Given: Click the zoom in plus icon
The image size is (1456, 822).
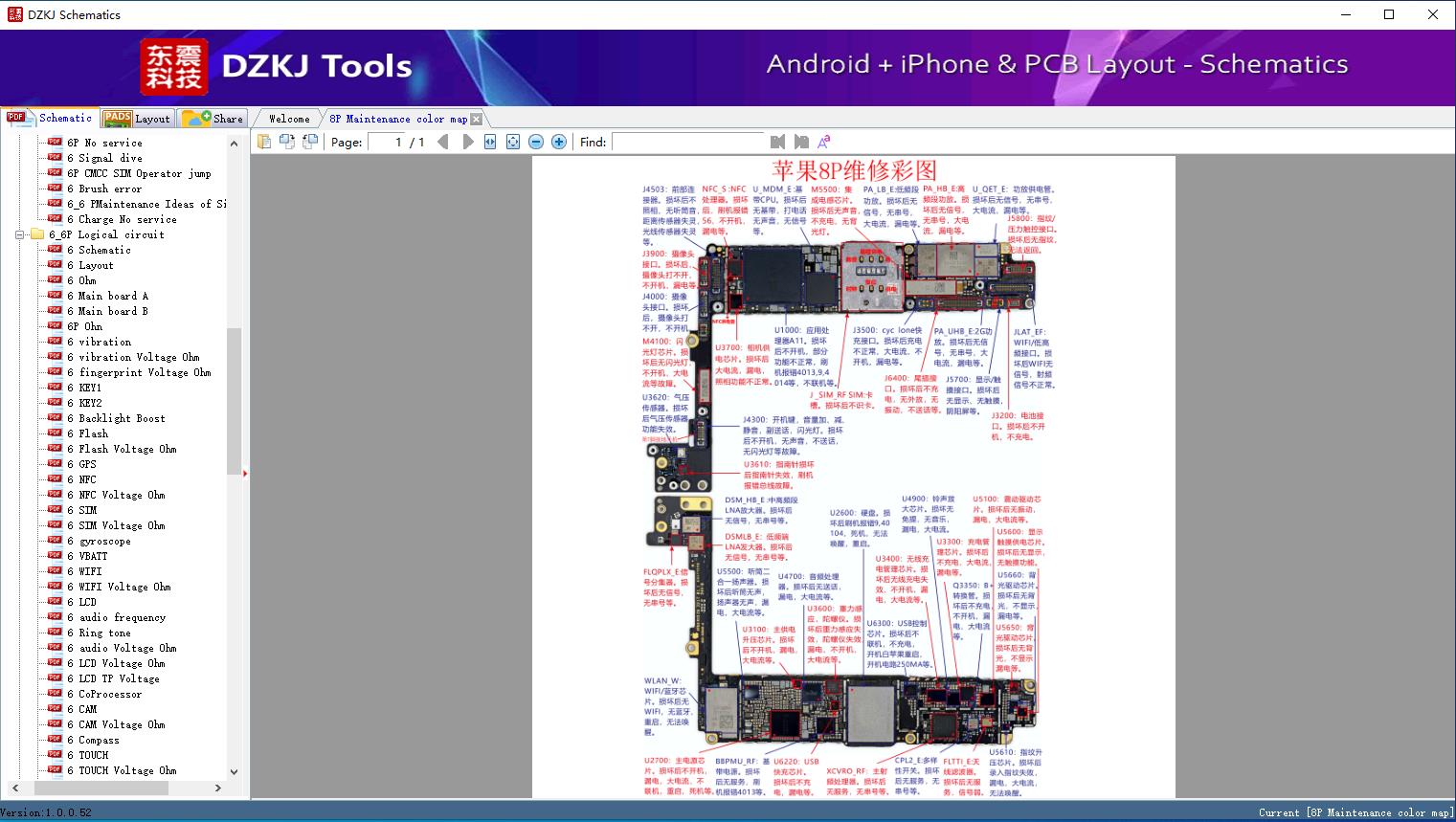Looking at the screenshot, I should (559, 142).
